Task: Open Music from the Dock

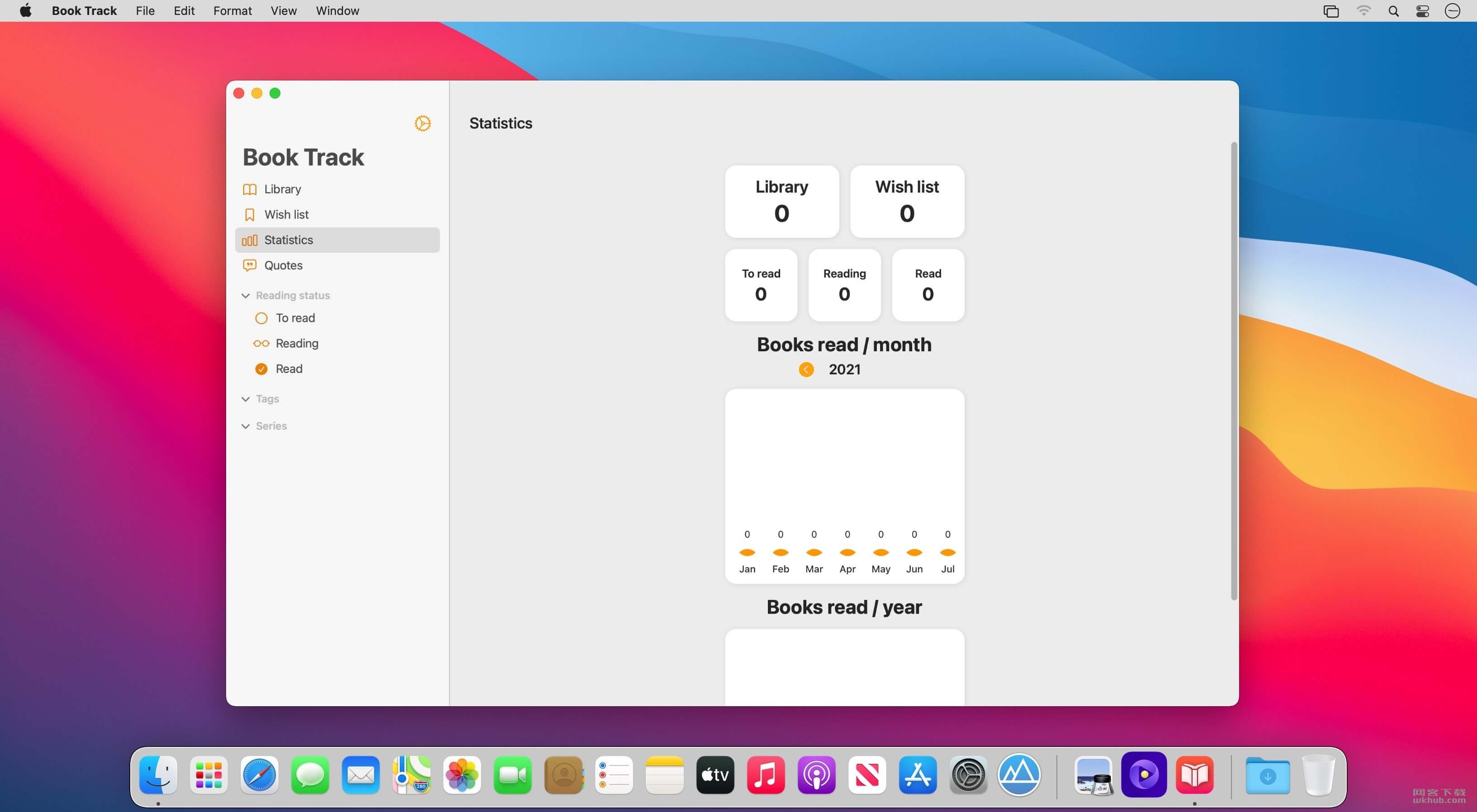Action: [766, 775]
